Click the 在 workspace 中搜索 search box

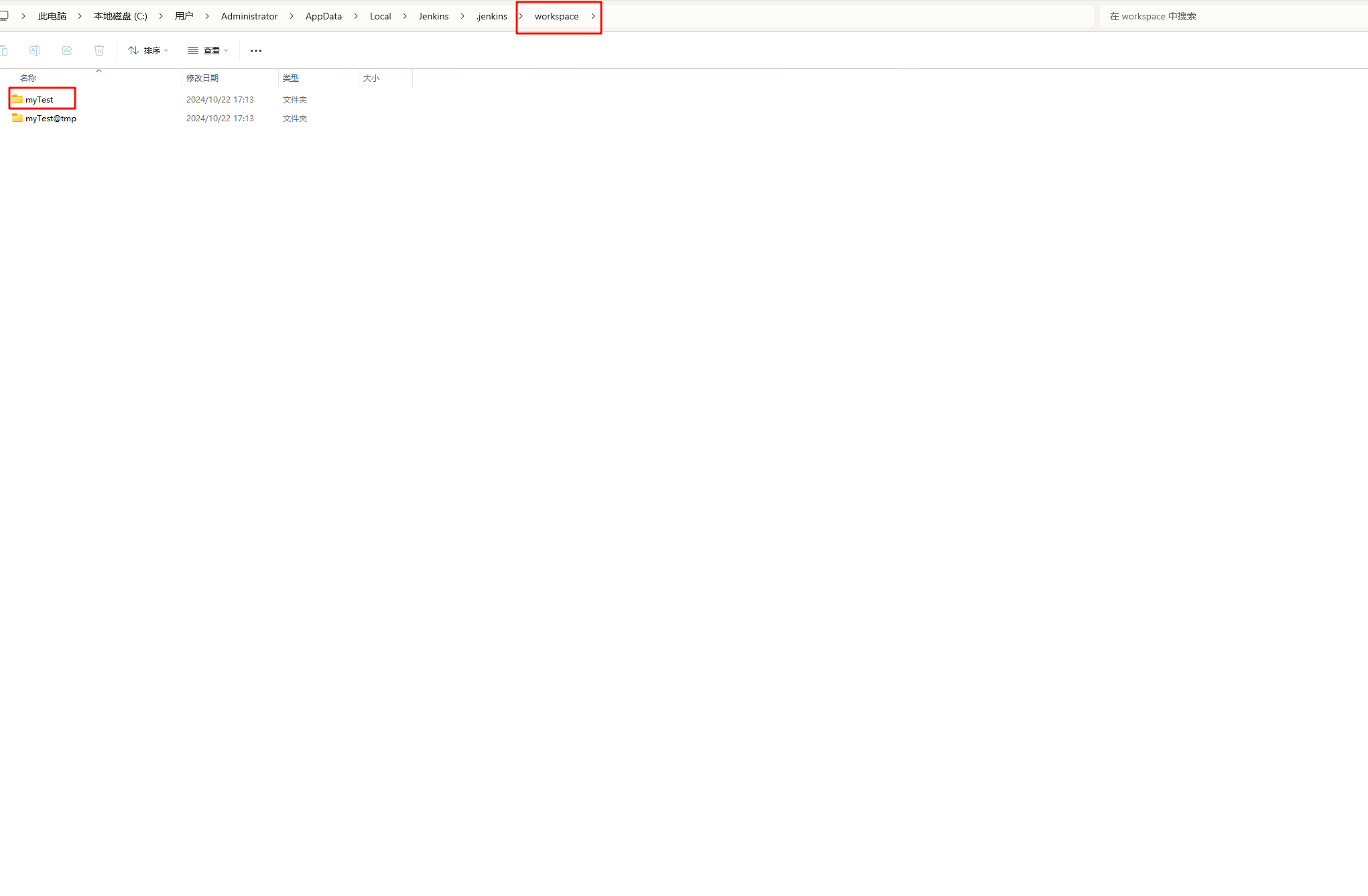[1233, 16]
